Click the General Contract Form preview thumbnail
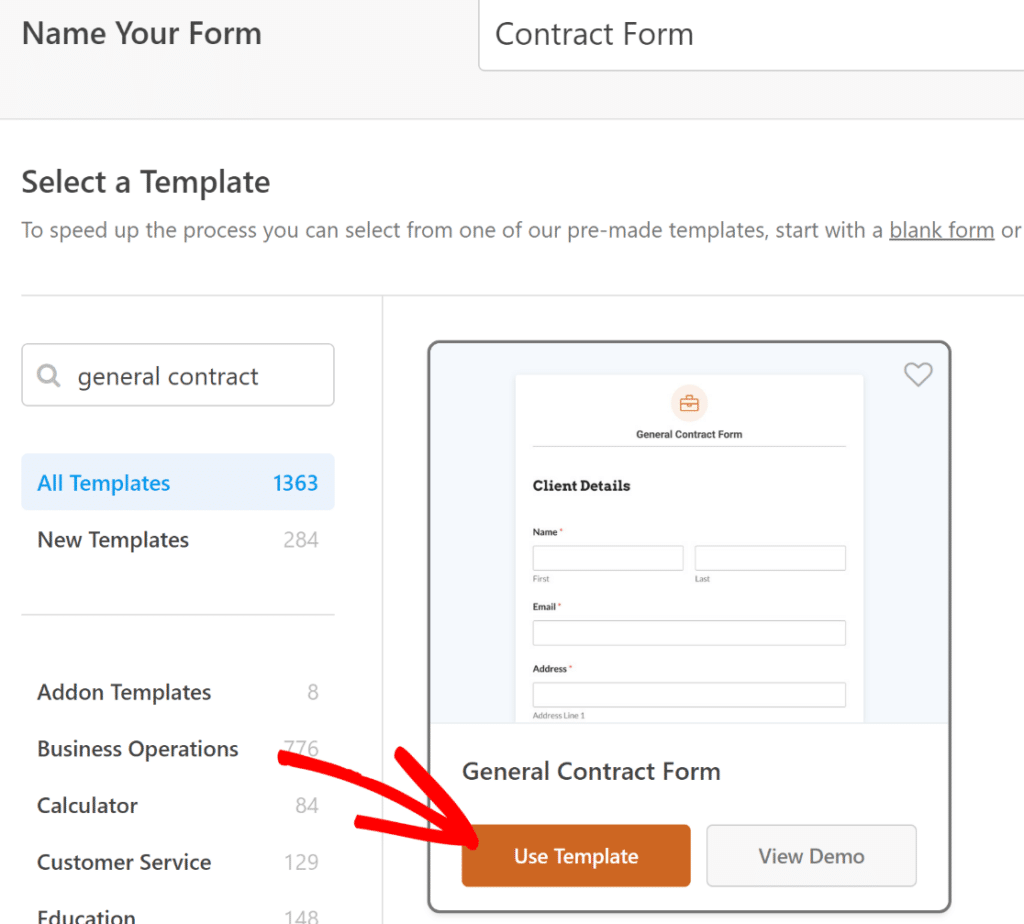The image size is (1024, 924). 689,545
